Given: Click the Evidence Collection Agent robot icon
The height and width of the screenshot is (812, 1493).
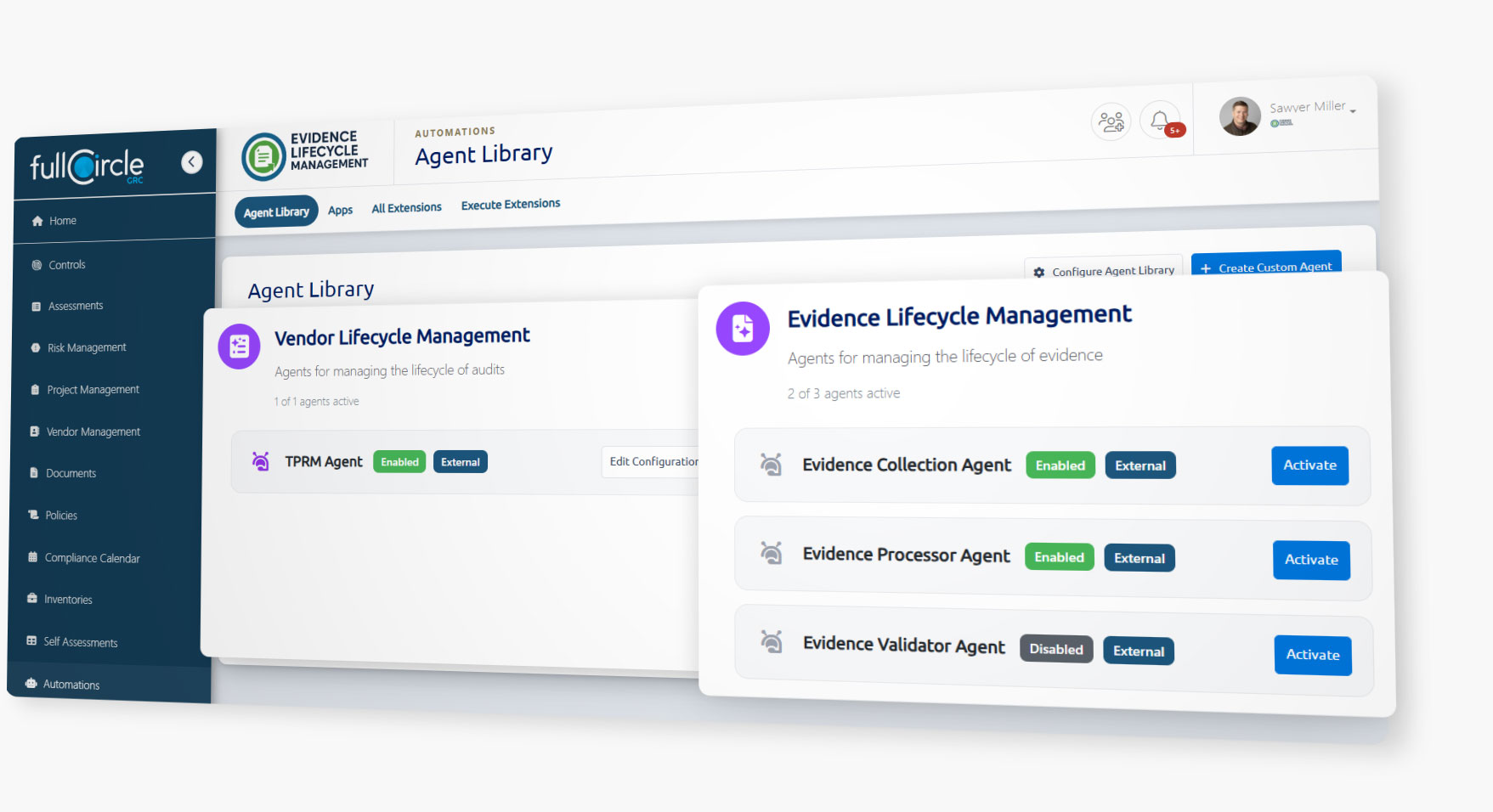Looking at the screenshot, I should pyautogui.click(x=771, y=464).
